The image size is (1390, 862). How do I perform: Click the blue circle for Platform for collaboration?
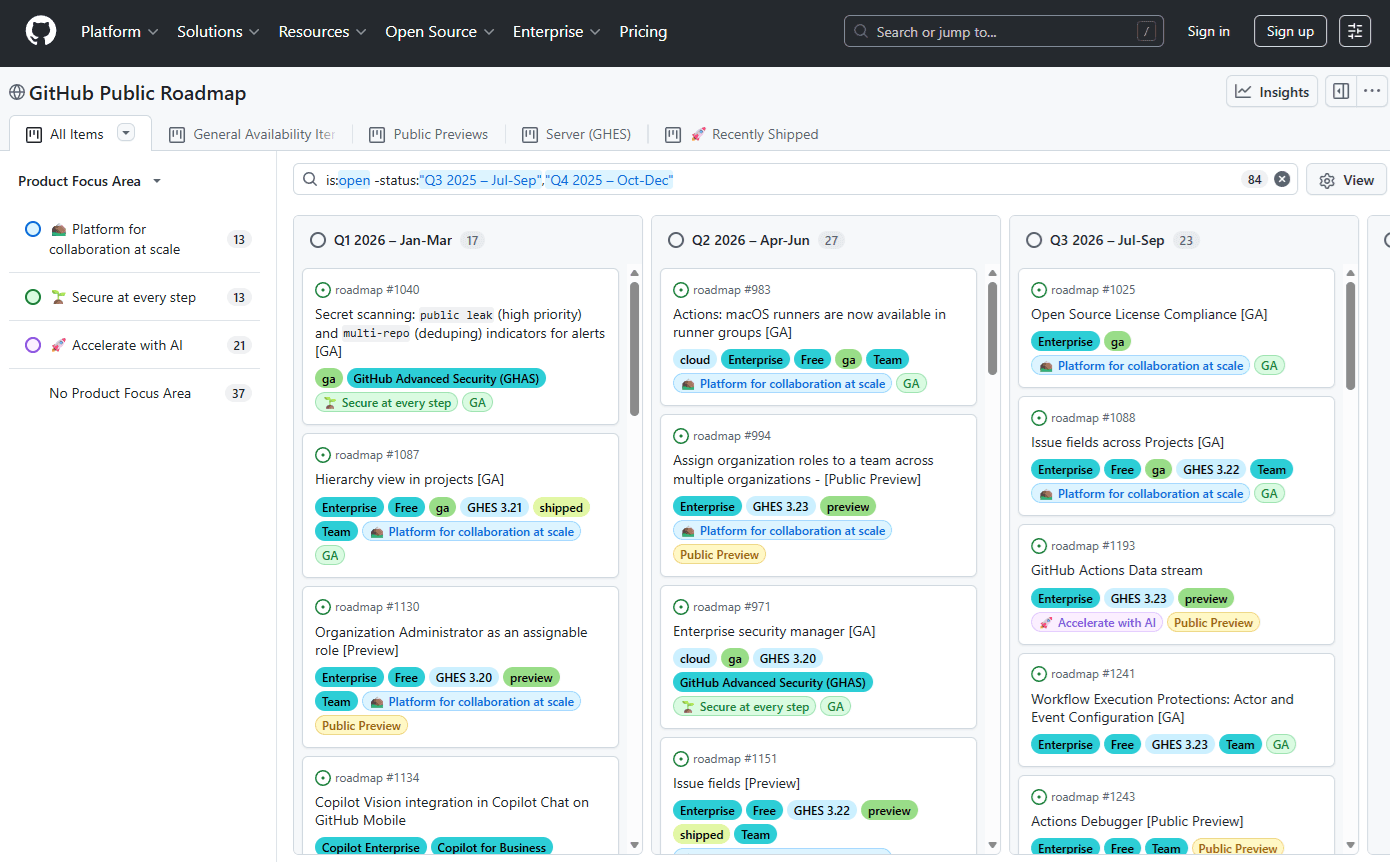pos(33,229)
